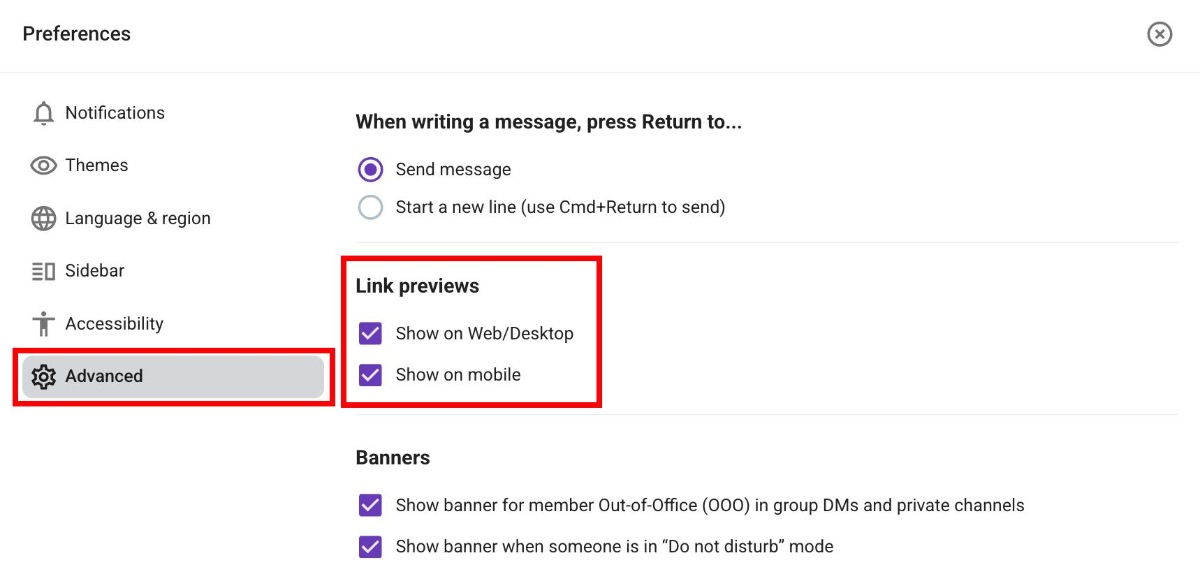Click the Notifications bell icon

tap(43, 114)
